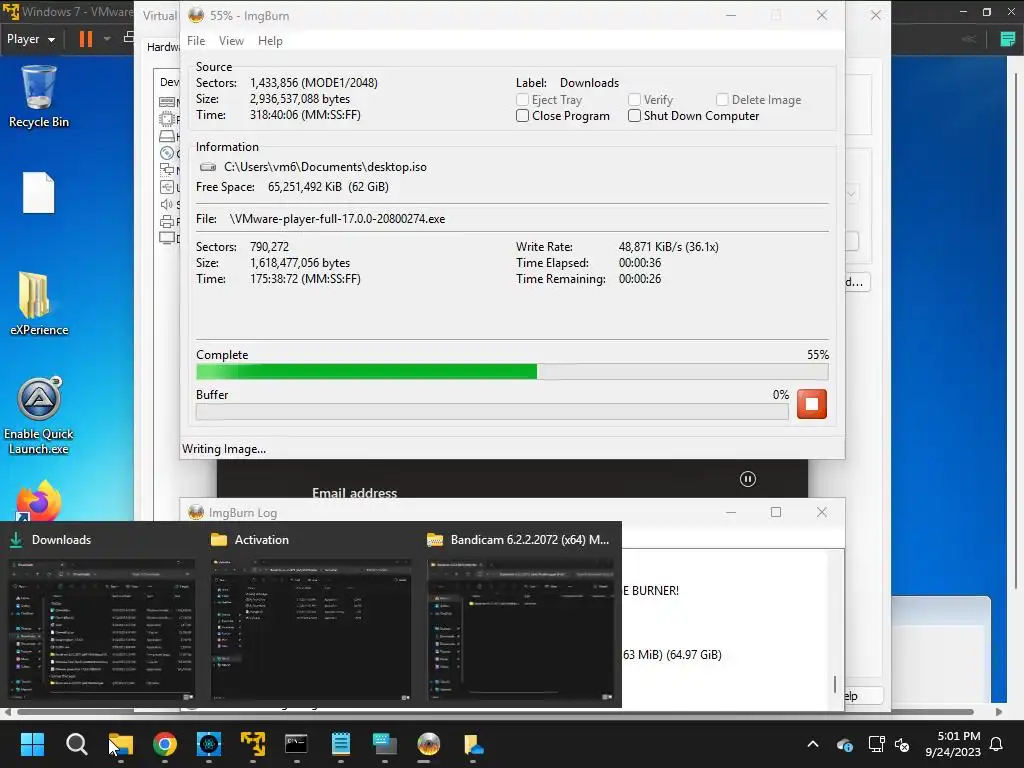1024x768 pixels.
Task: Click the Complete progress bar
Action: 512,372
